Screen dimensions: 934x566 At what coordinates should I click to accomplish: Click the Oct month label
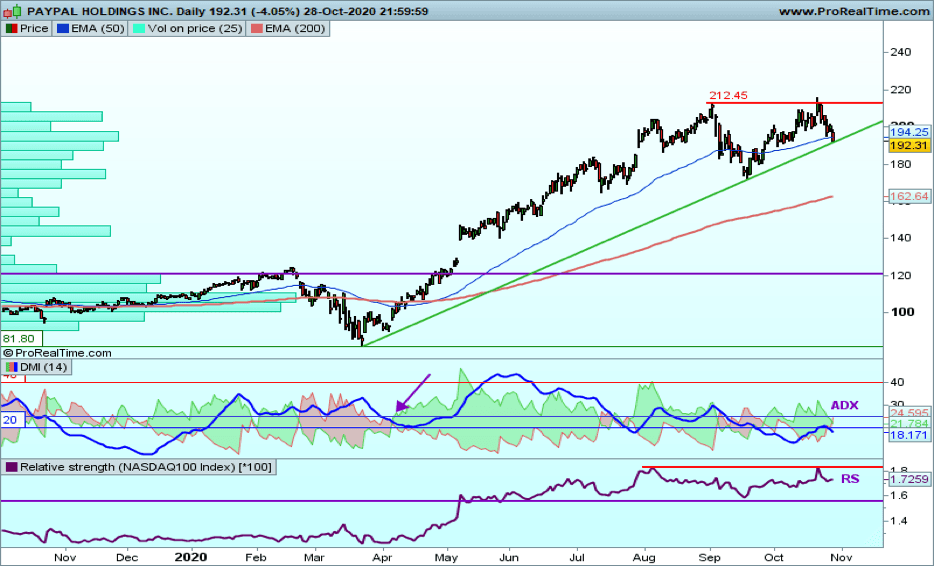click(x=774, y=558)
